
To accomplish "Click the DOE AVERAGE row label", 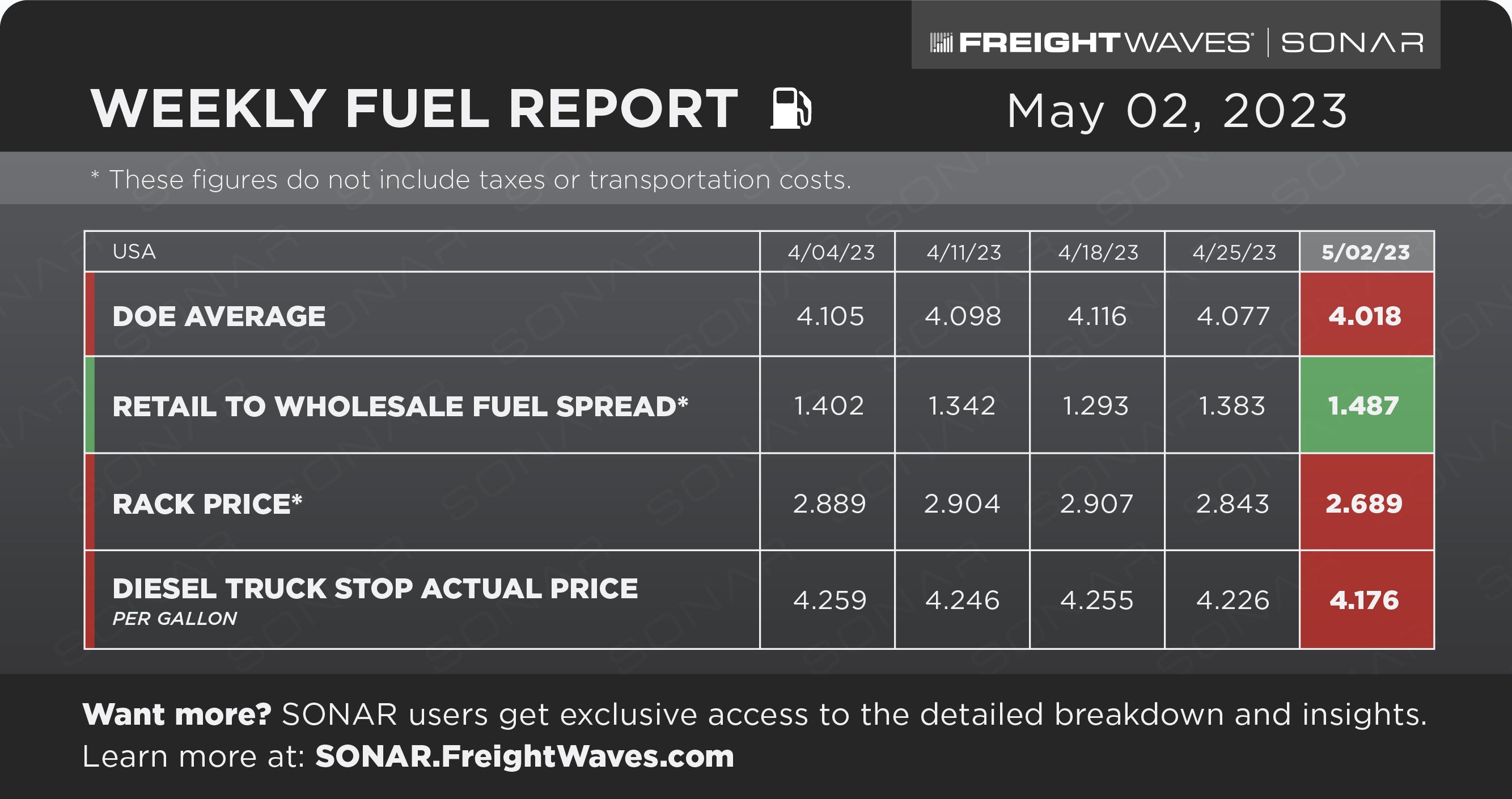I will (219, 316).
